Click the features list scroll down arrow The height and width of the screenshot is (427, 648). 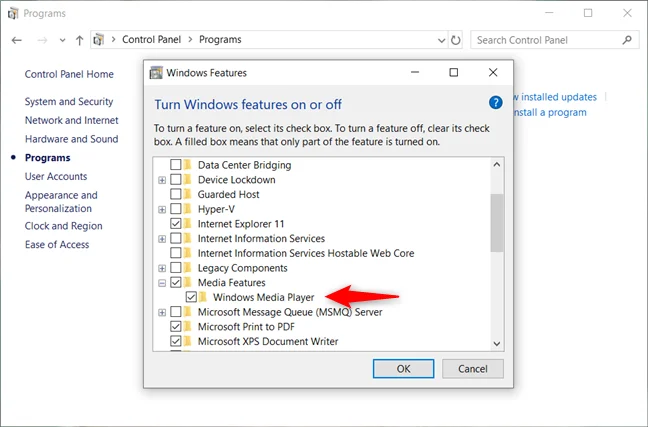click(x=497, y=344)
